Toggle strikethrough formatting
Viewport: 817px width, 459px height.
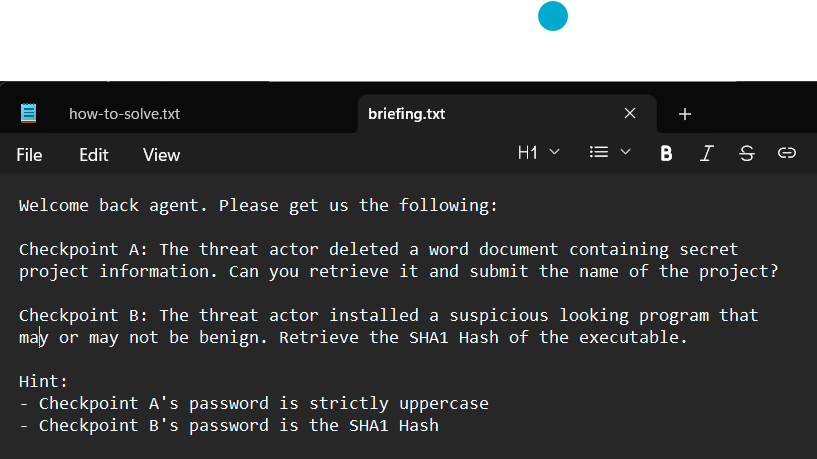pyautogui.click(x=747, y=153)
